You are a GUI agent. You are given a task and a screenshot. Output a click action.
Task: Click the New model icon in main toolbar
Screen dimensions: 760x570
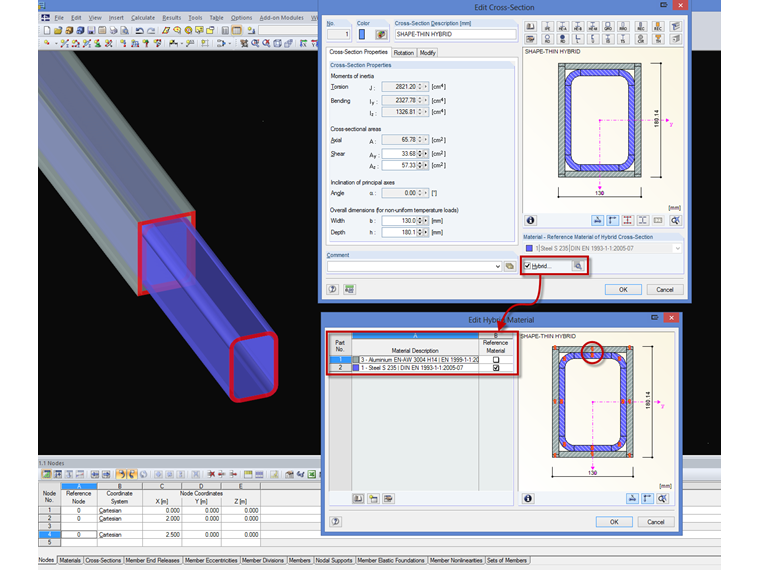point(47,31)
